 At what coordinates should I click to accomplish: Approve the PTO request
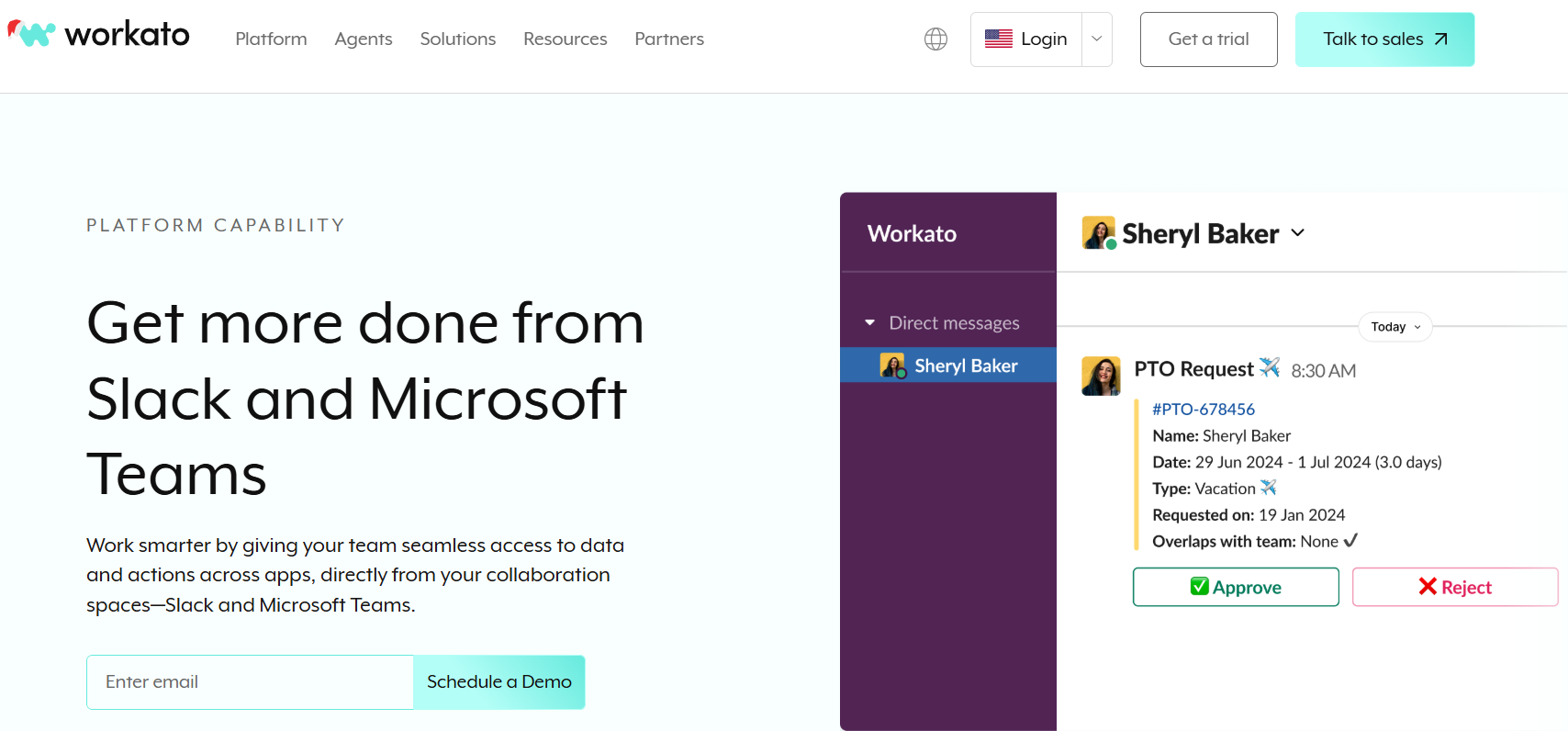point(1235,587)
